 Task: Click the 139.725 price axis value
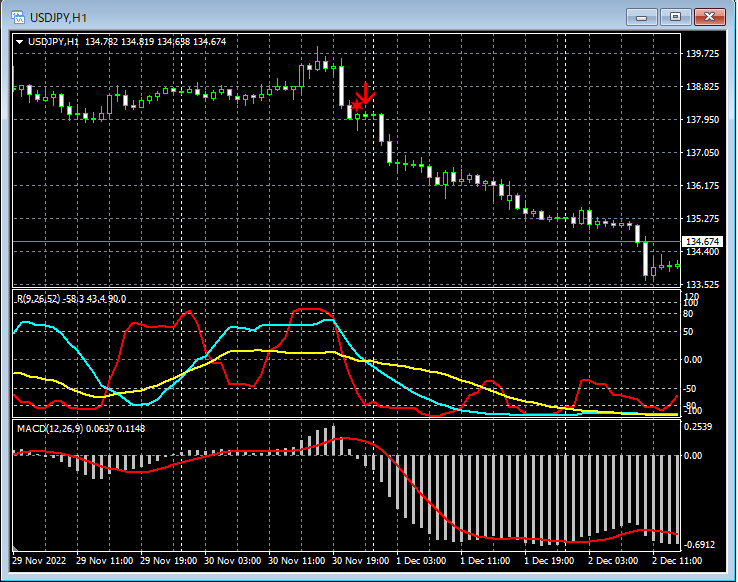pos(702,54)
